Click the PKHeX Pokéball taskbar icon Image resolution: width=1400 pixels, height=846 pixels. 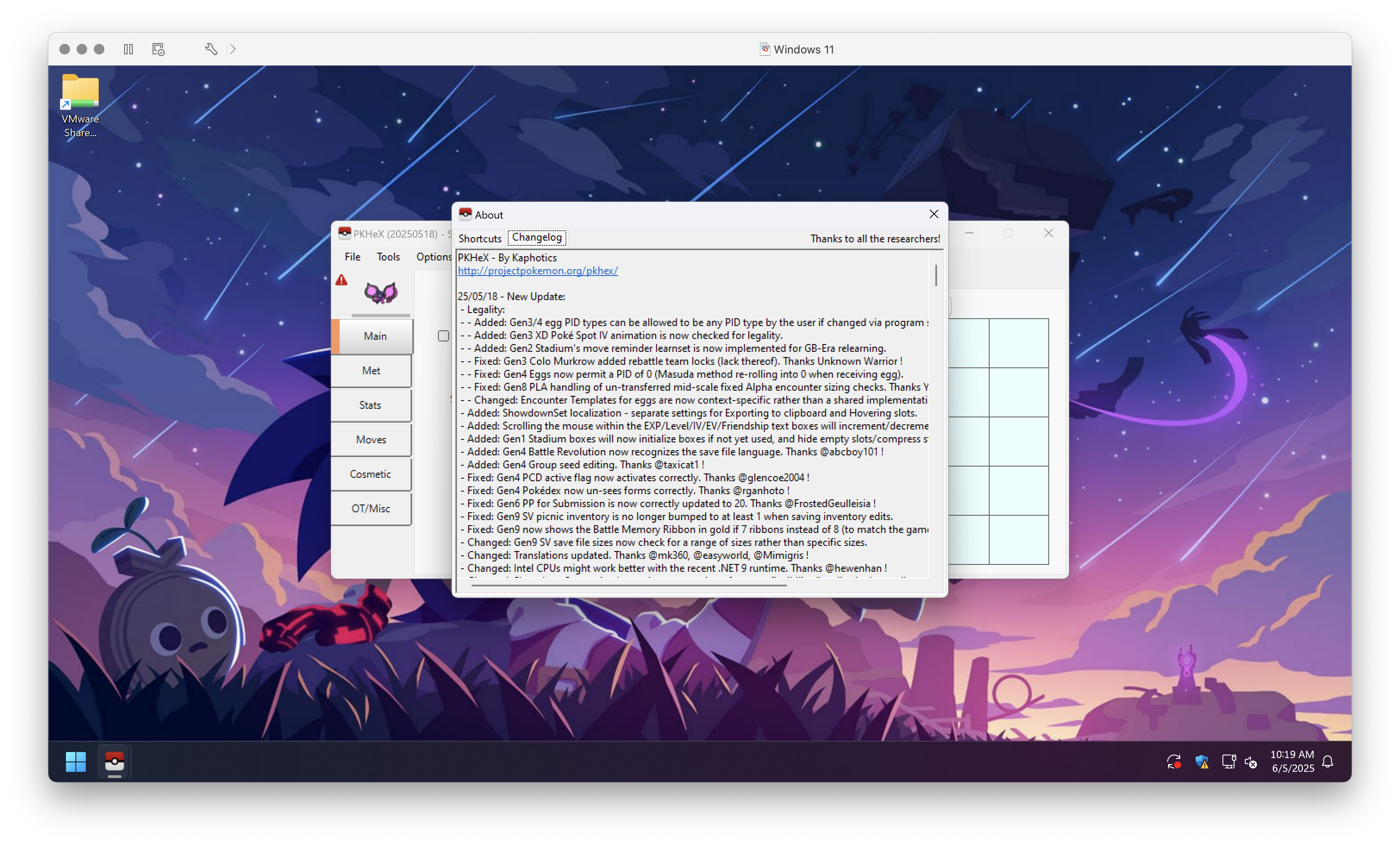click(114, 761)
